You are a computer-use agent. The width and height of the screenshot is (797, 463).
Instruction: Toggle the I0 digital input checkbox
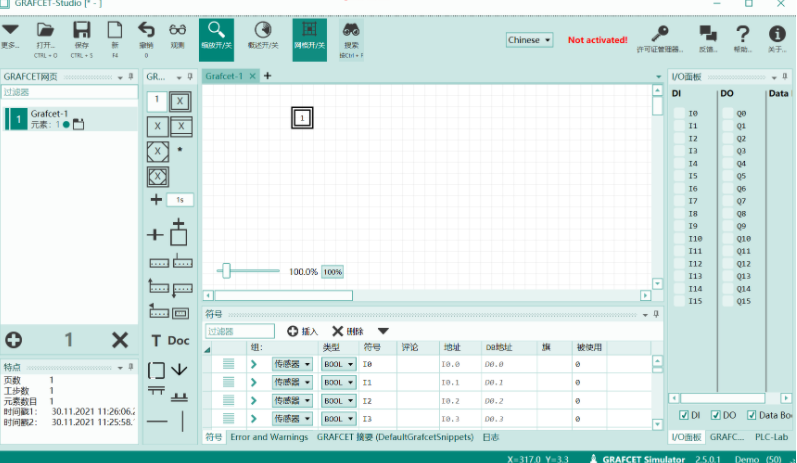coord(679,114)
